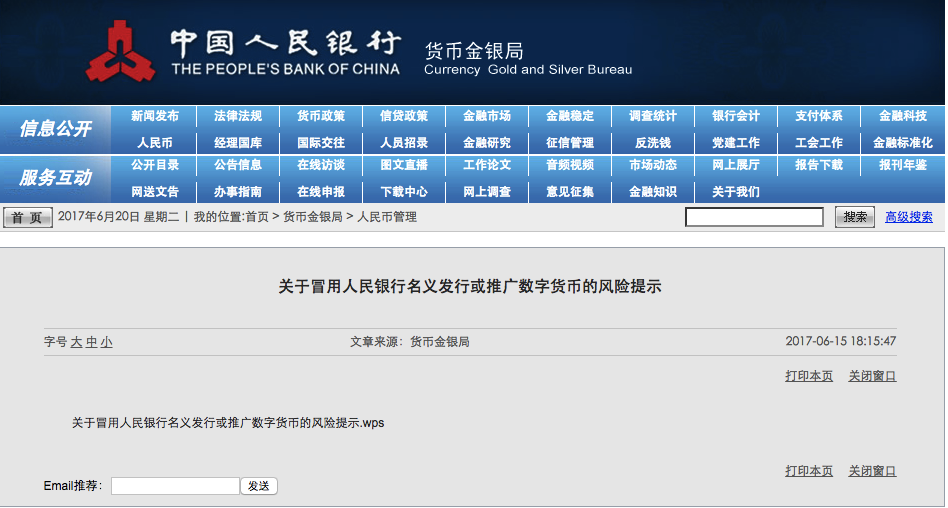Go to 图文直播 page
948x508 pixels.
click(404, 164)
